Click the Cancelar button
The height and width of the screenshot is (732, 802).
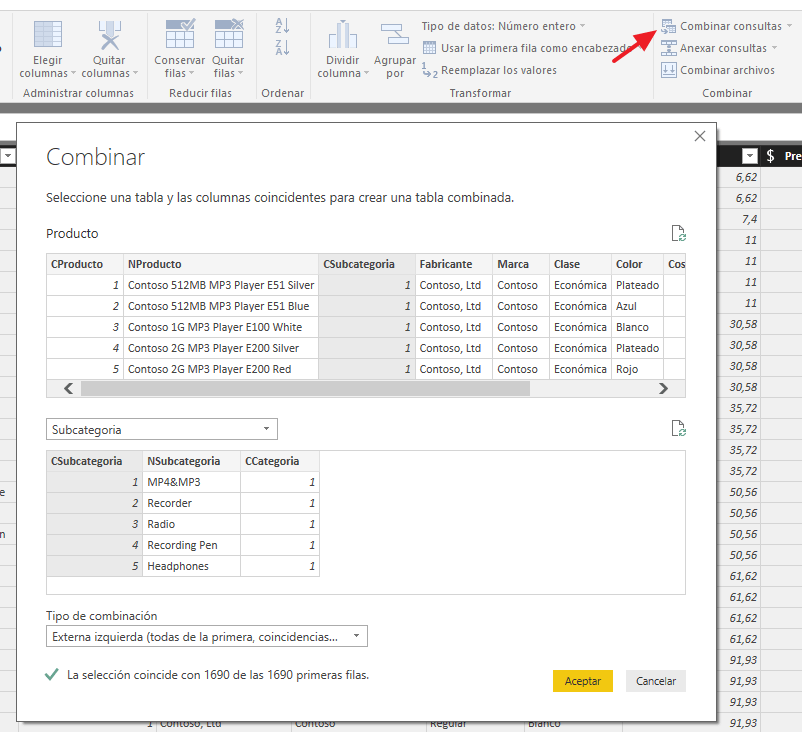(656, 681)
